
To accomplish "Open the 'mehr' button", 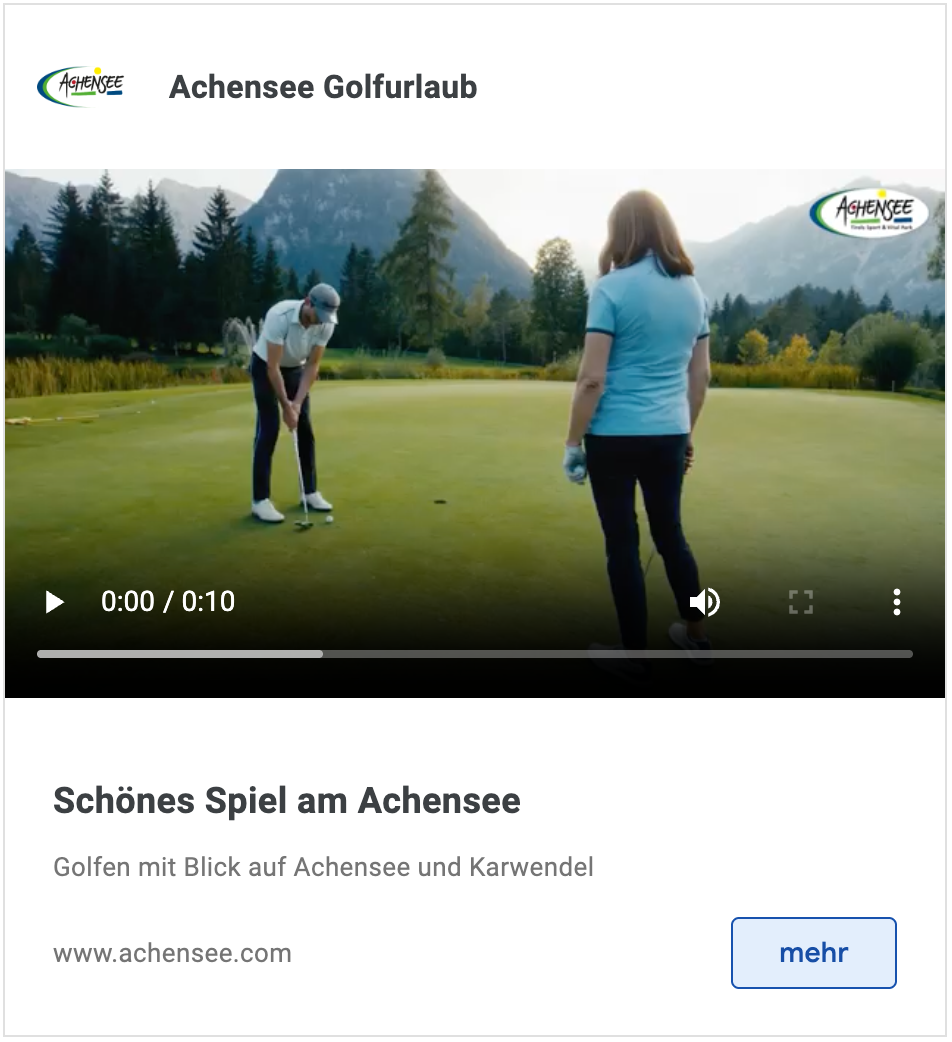I will pyautogui.click(x=813, y=952).
